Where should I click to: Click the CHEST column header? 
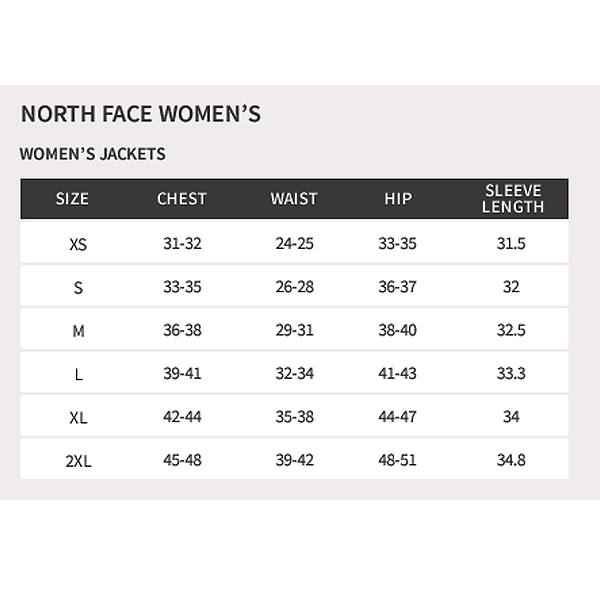tap(182, 199)
